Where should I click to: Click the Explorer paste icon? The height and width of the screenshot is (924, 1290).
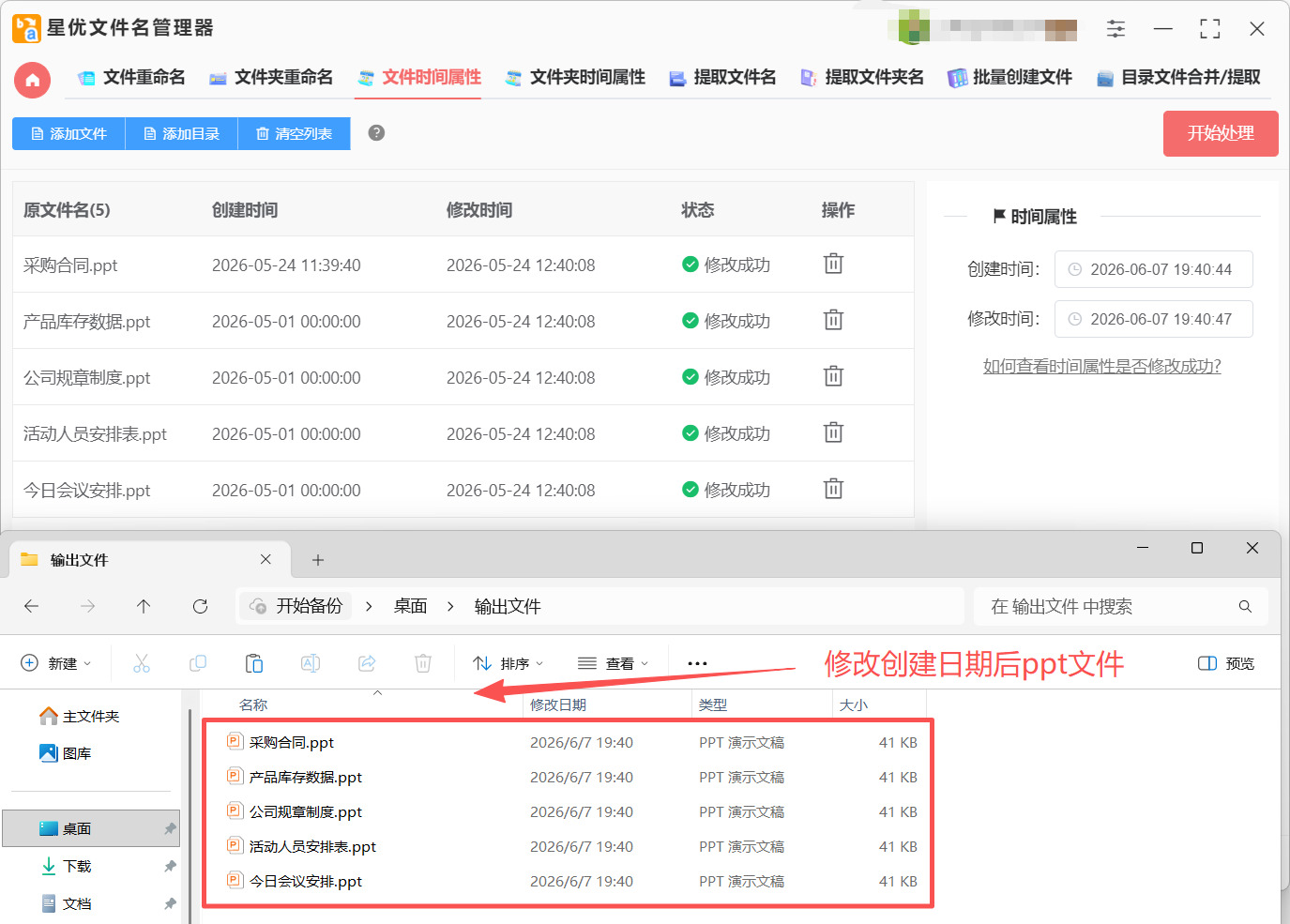tap(254, 663)
